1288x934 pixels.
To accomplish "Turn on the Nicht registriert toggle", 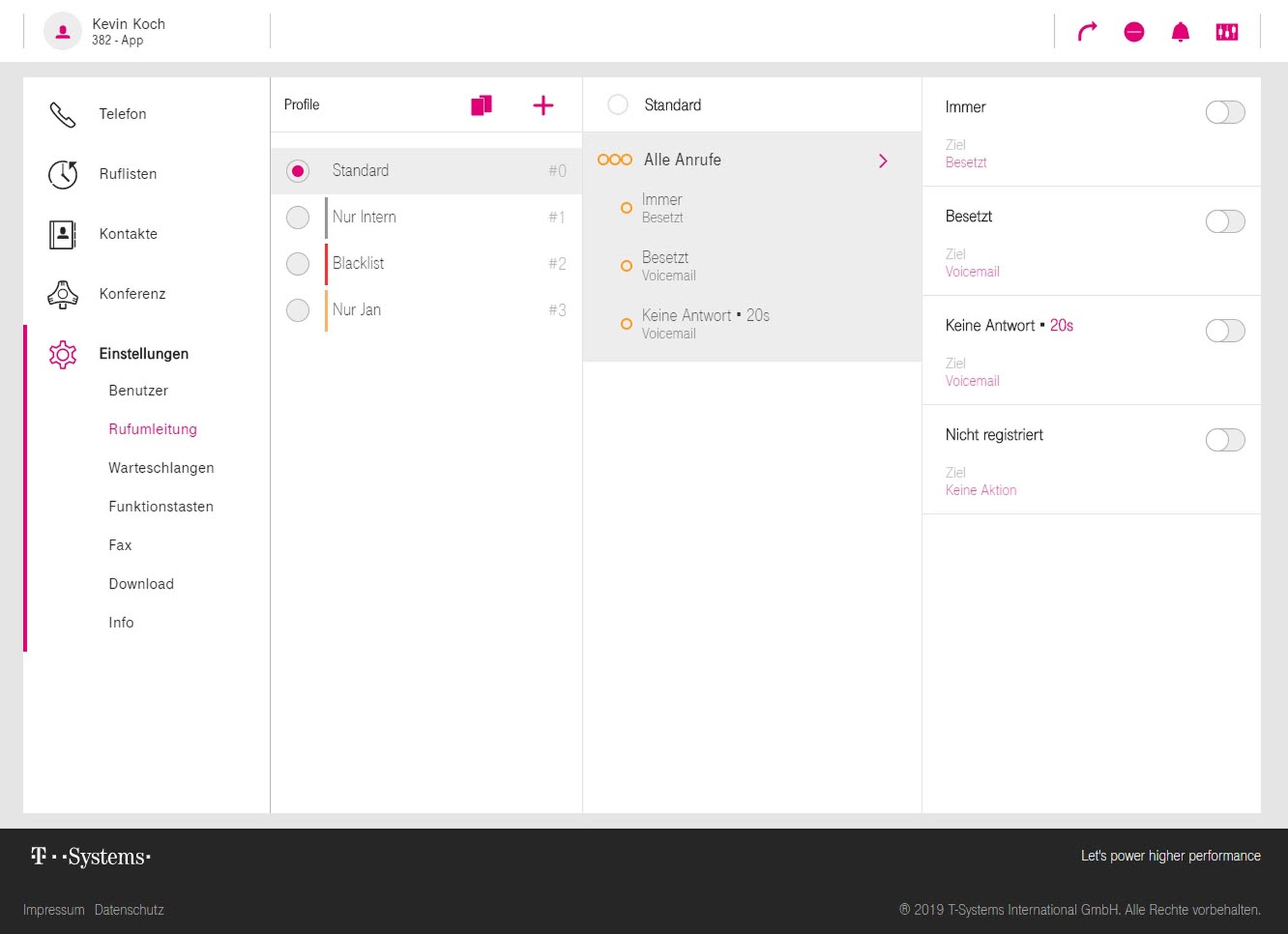I will click(1224, 440).
